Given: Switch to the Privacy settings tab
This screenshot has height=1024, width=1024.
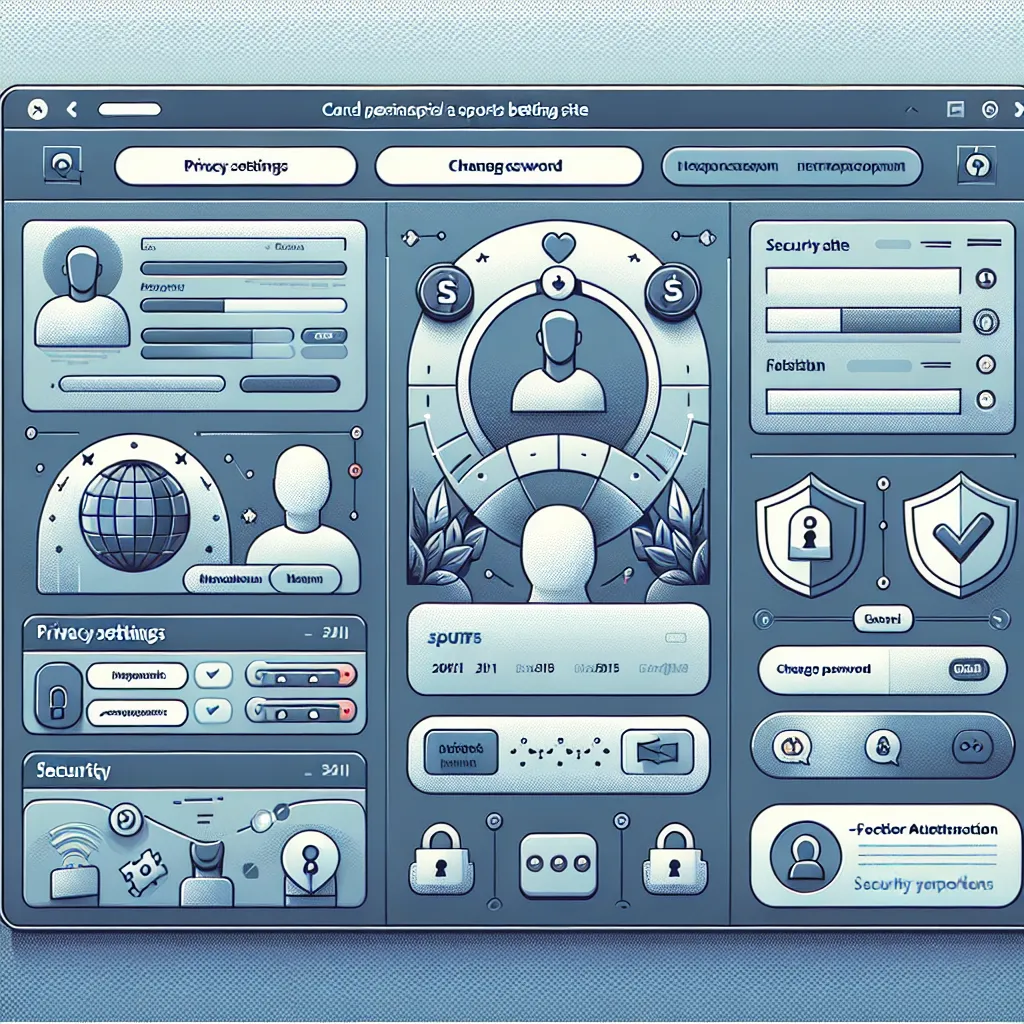Looking at the screenshot, I should pos(236,166).
